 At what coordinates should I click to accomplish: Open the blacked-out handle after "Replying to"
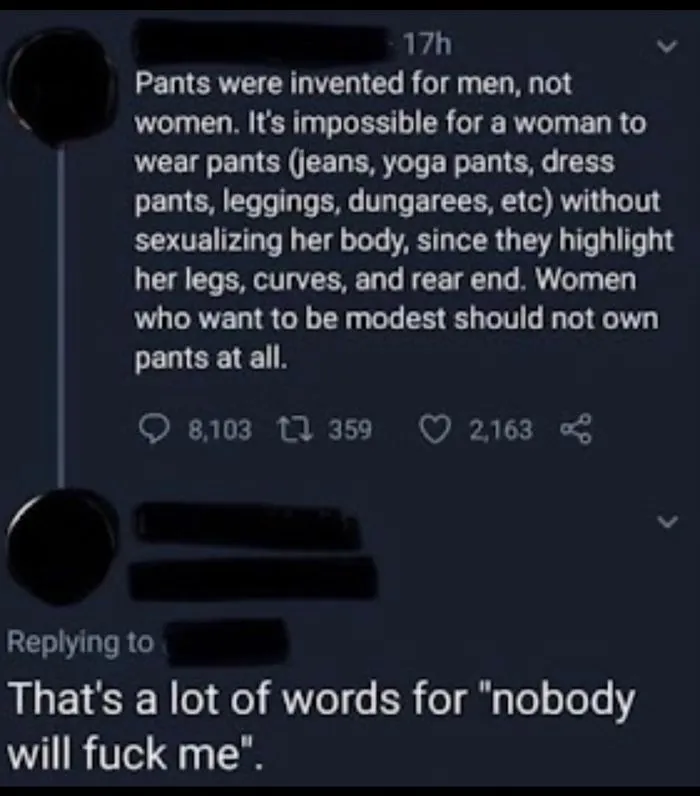227,643
